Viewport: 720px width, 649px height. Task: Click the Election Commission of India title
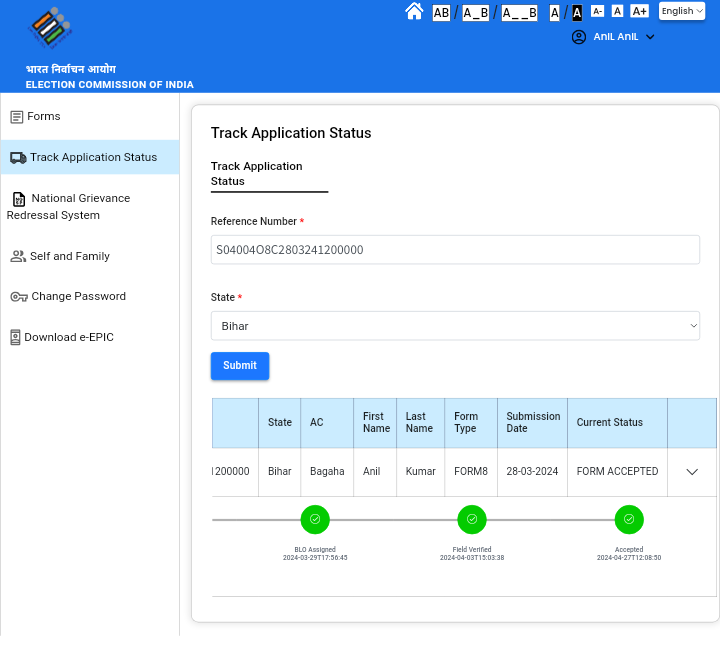[109, 85]
